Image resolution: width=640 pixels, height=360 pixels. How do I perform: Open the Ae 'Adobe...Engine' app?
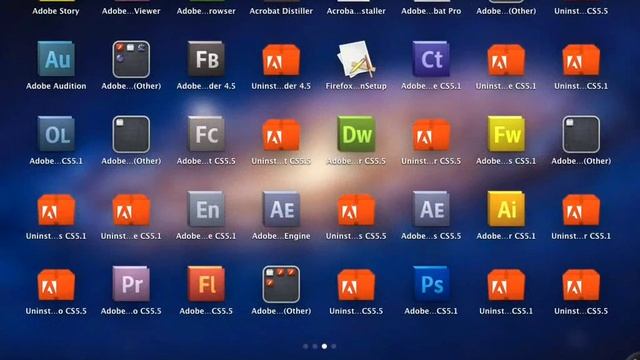[281, 209]
